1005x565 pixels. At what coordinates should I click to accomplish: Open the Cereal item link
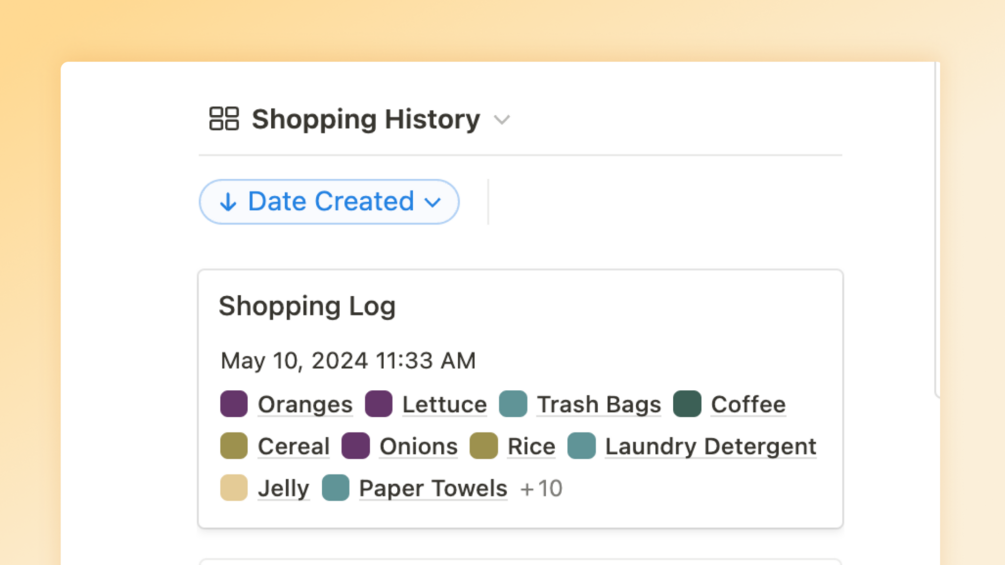pos(293,446)
